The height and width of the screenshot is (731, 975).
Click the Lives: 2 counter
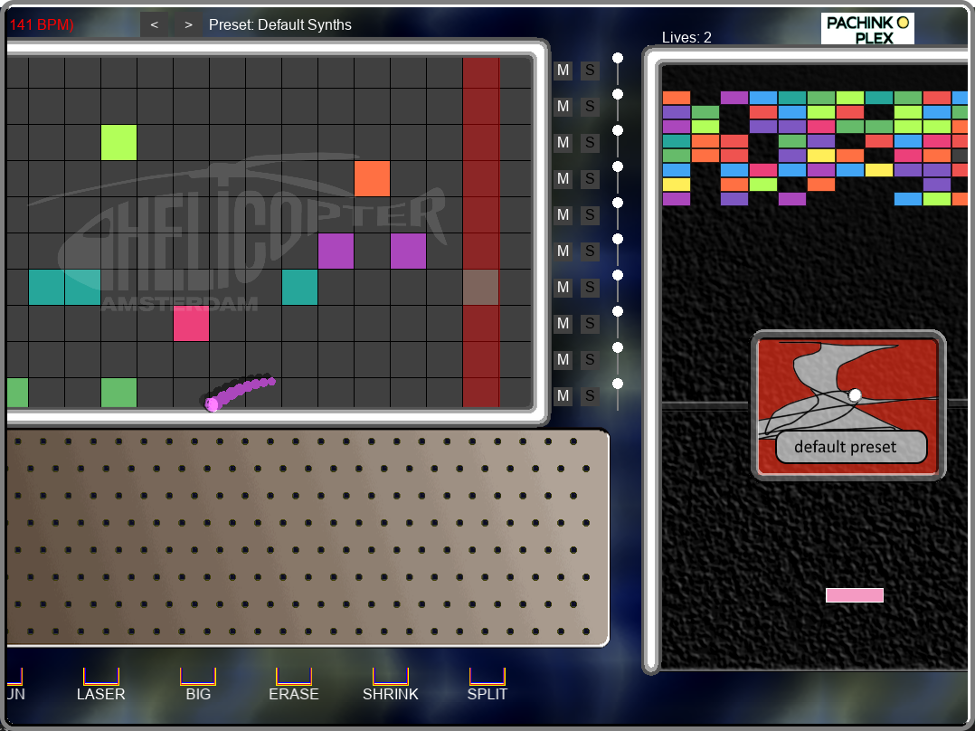687,38
